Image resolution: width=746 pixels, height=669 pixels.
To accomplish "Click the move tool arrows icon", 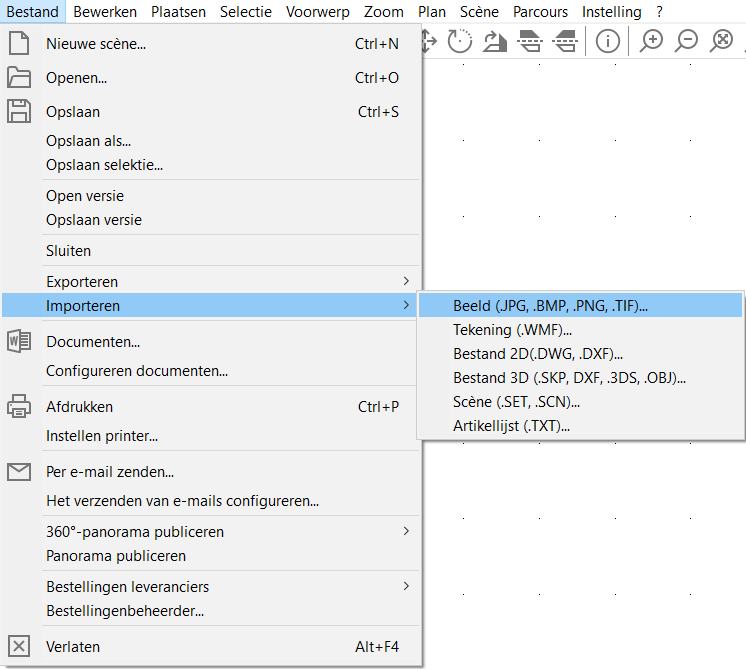I will (429, 41).
